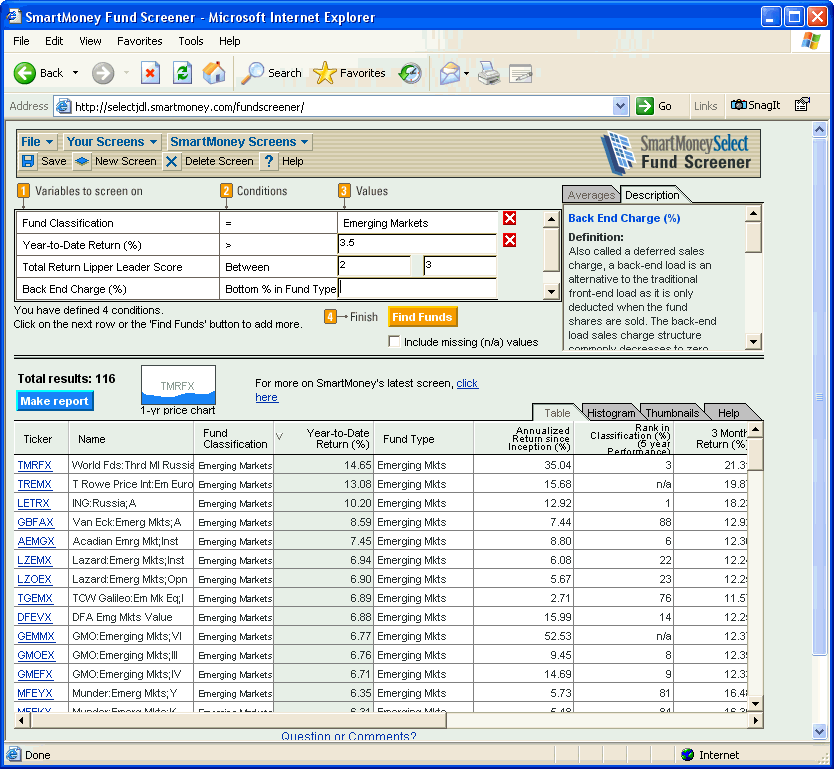
Task: Remove the Fund Classification condition via red X
Action: pos(509,218)
